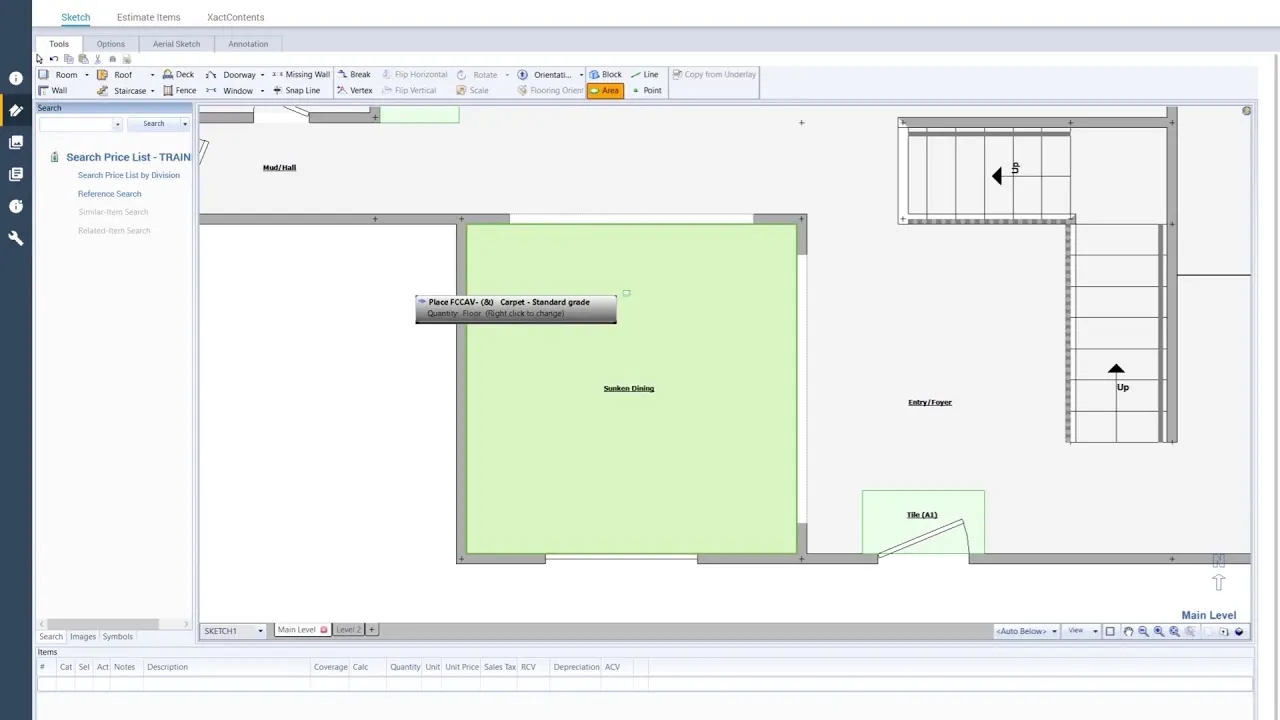Click the Tile (A1) area label
The height and width of the screenshot is (720, 1280).
pos(922,515)
